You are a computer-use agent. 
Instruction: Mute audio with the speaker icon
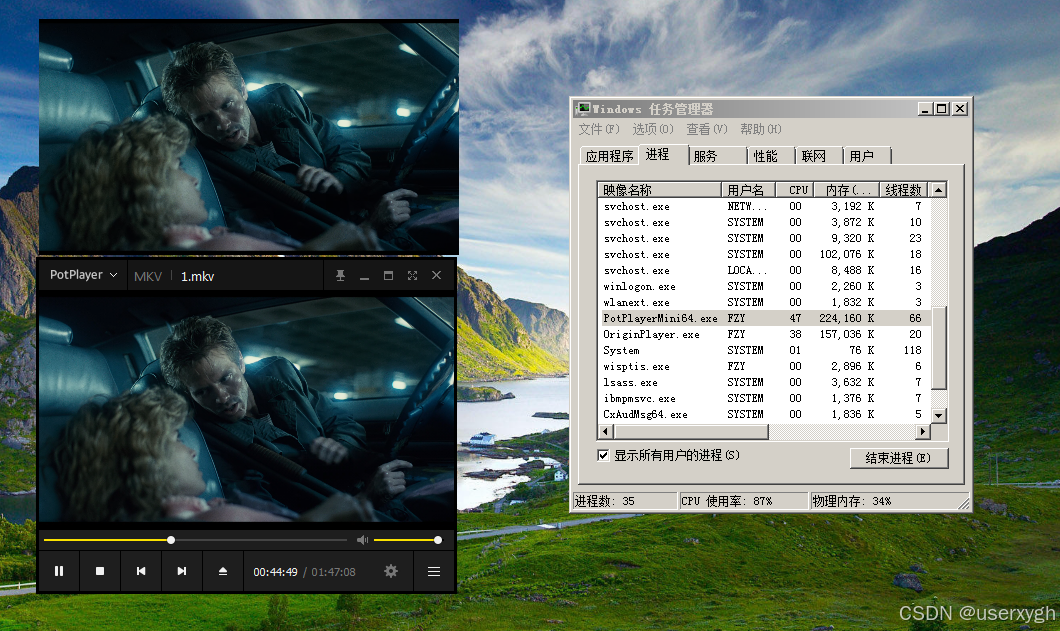pyautogui.click(x=362, y=540)
